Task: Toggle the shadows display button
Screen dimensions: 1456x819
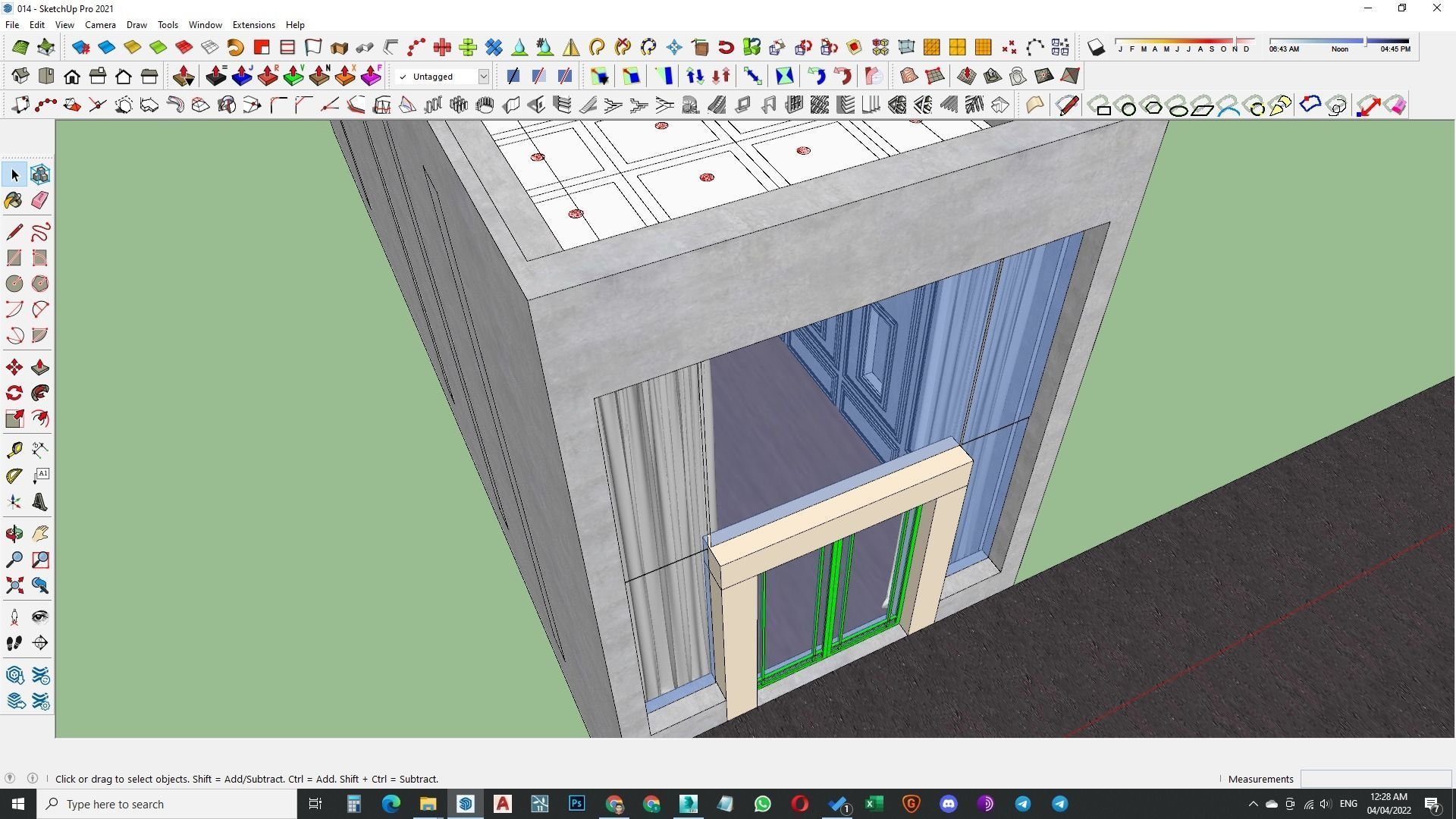Action: [1096, 48]
